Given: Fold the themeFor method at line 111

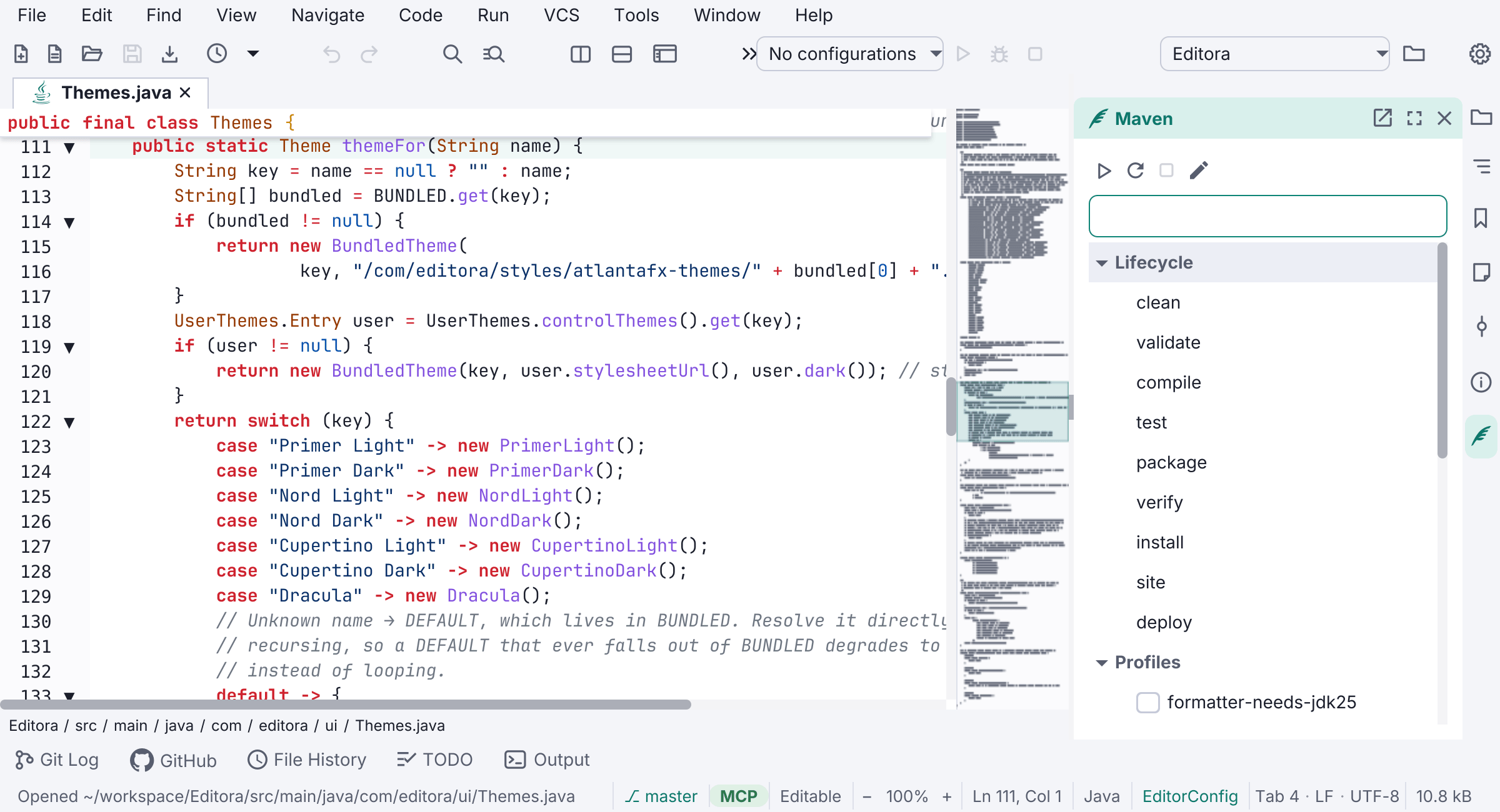Looking at the screenshot, I should (69, 148).
